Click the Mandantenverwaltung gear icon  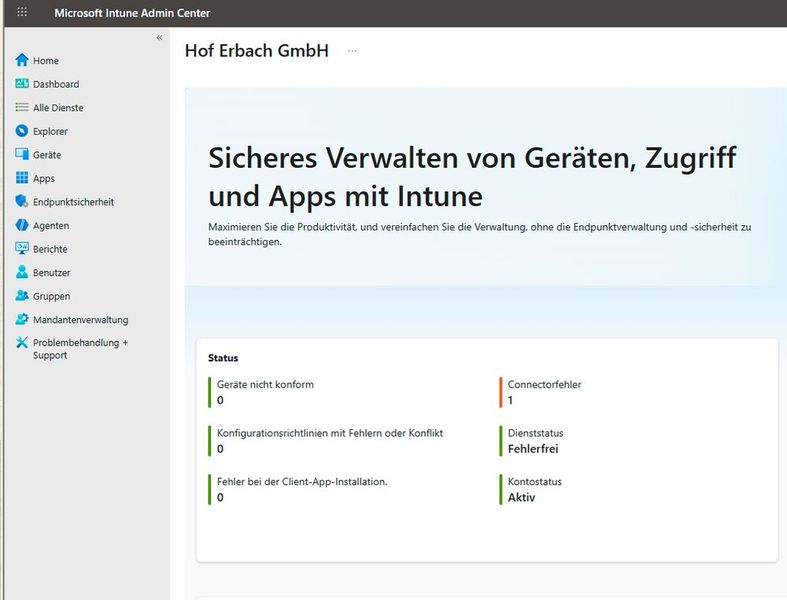(x=22, y=320)
